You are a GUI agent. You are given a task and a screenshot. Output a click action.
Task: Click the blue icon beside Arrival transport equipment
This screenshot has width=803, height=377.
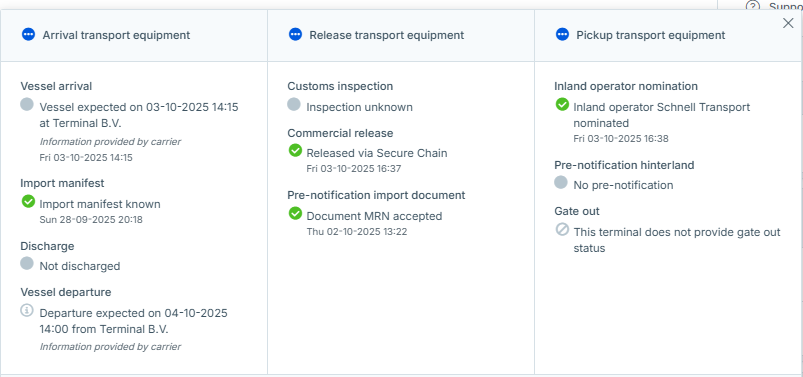(x=28, y=34)
